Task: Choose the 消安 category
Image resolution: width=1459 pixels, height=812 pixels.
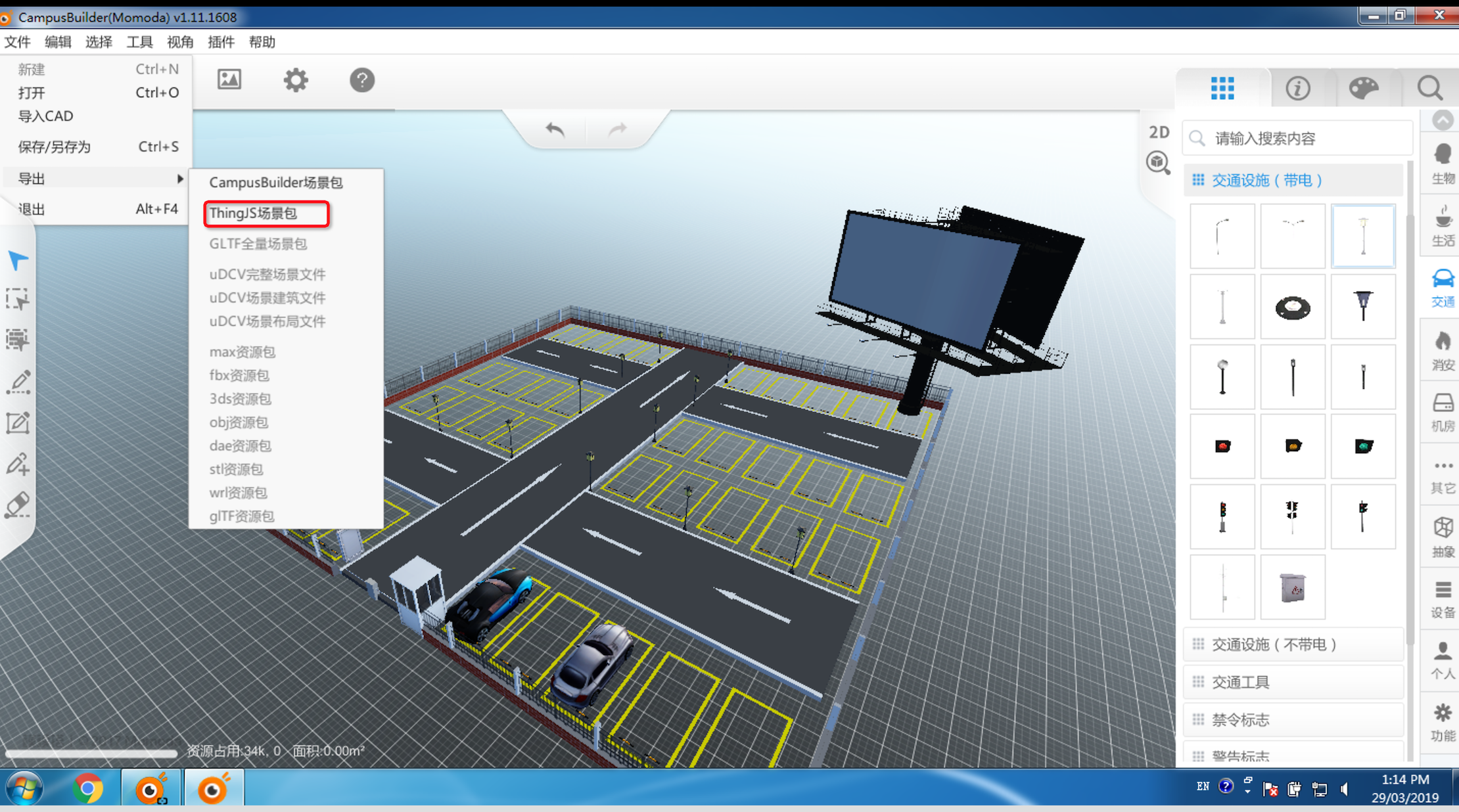Action: 1443,350
